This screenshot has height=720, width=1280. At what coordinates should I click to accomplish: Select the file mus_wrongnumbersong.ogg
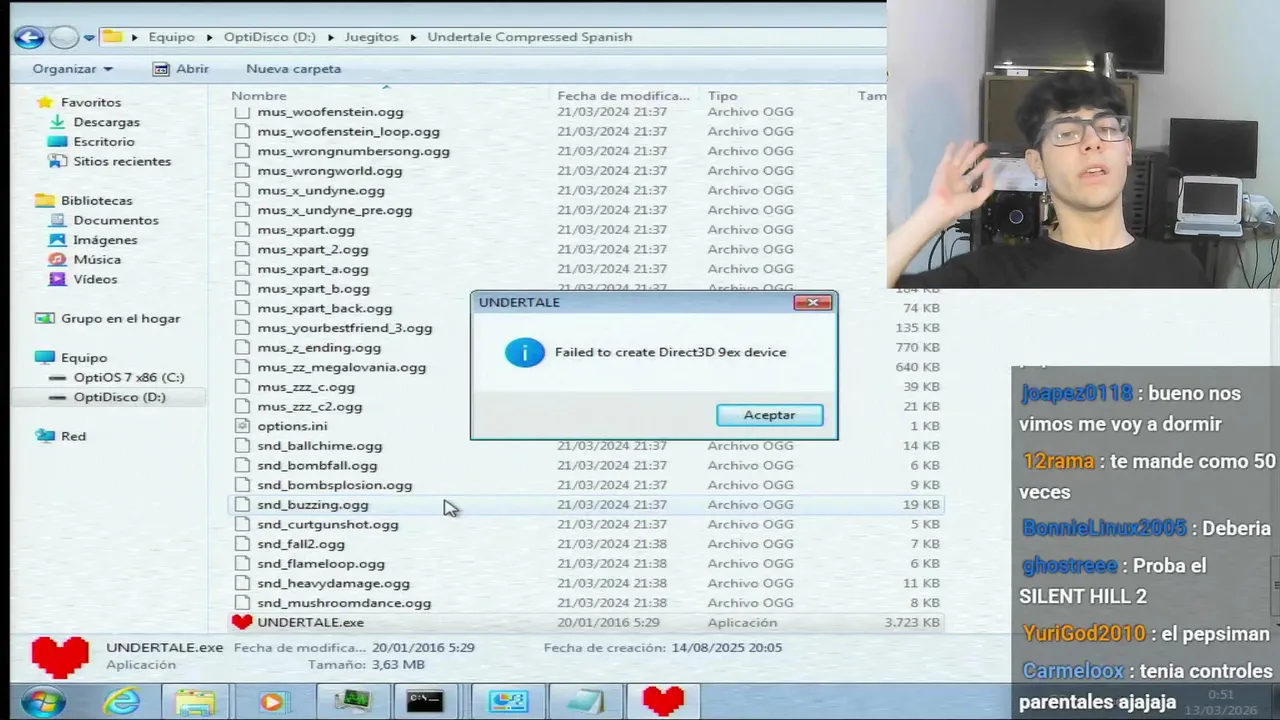(353, 151)
